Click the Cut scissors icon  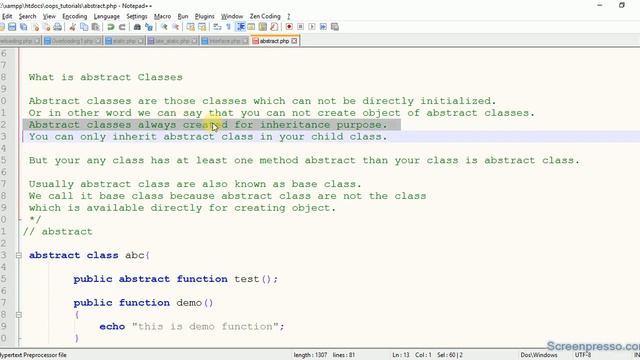tap(73, 27)
